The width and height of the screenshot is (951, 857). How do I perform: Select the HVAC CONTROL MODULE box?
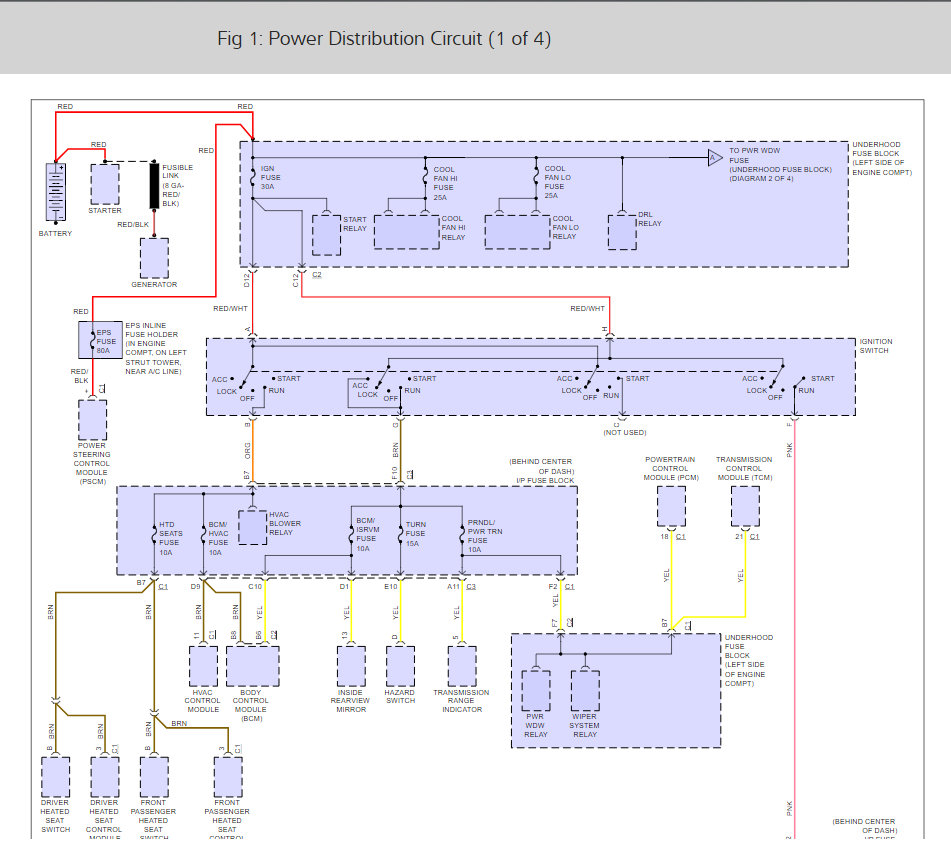[203, 666]
